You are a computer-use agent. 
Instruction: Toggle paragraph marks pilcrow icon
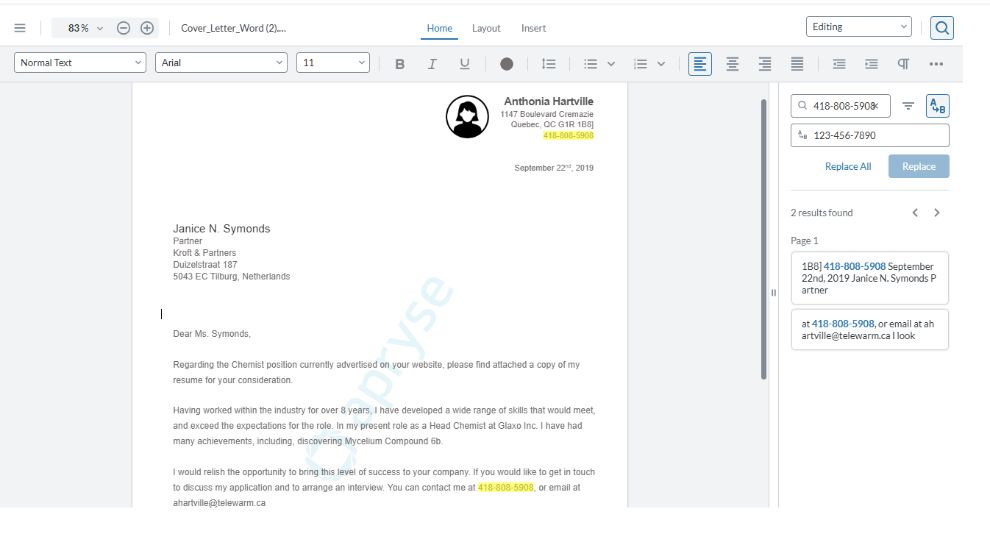(x=904, y=64)
